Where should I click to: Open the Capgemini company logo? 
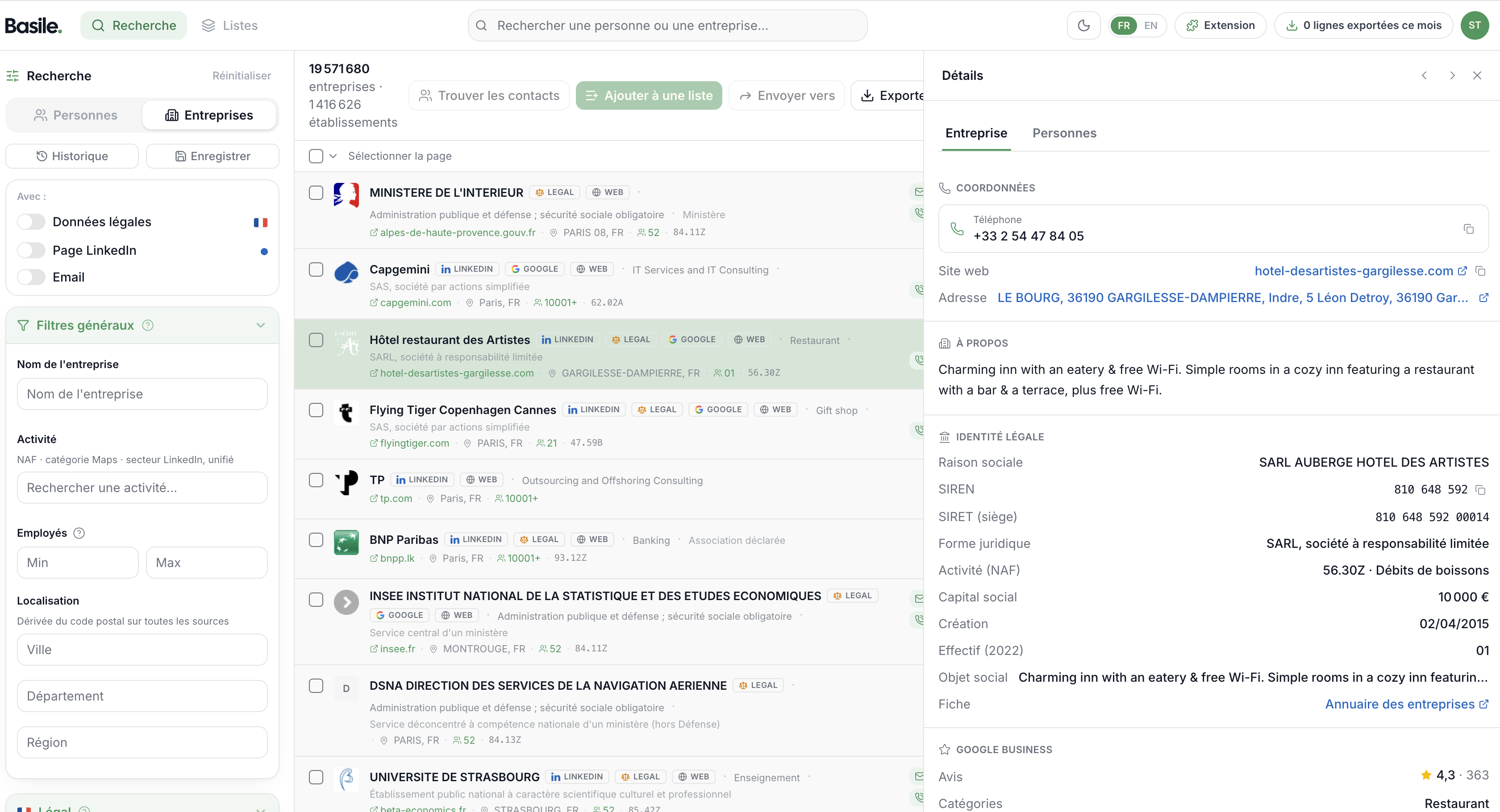346,273
